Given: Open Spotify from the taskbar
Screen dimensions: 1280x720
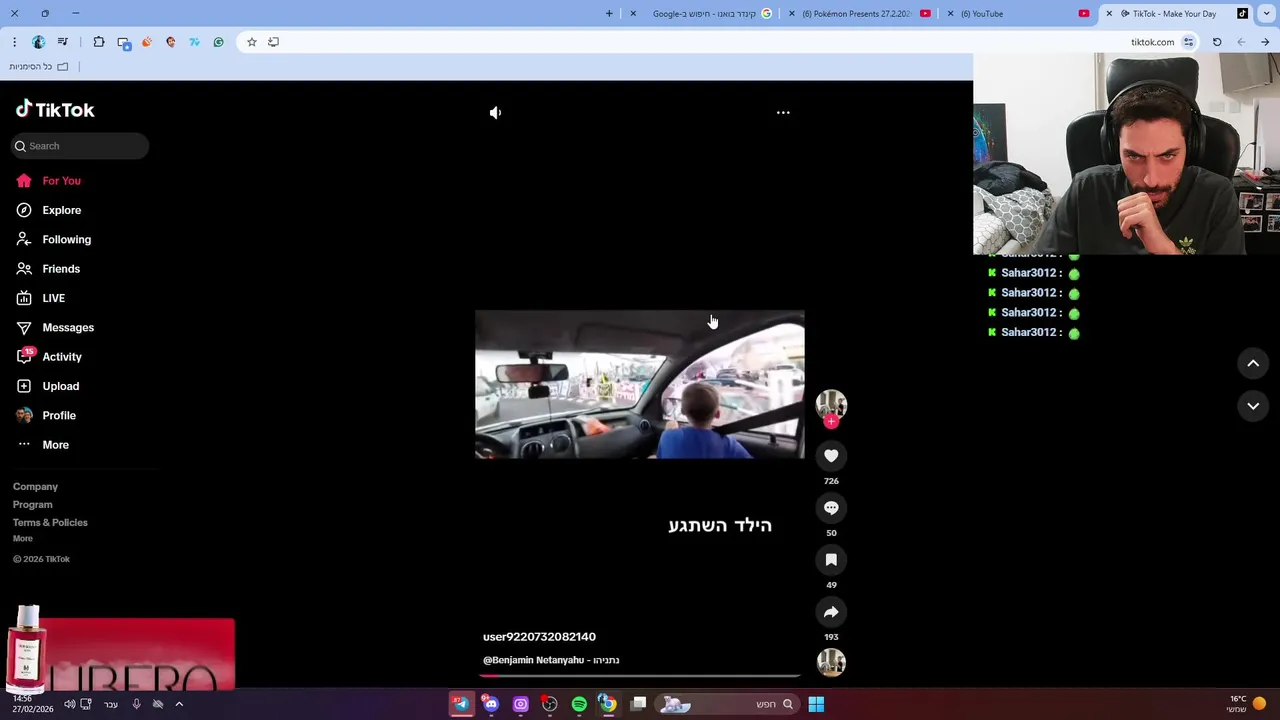Looking at the screenshot, I should (x=579, y=705).
